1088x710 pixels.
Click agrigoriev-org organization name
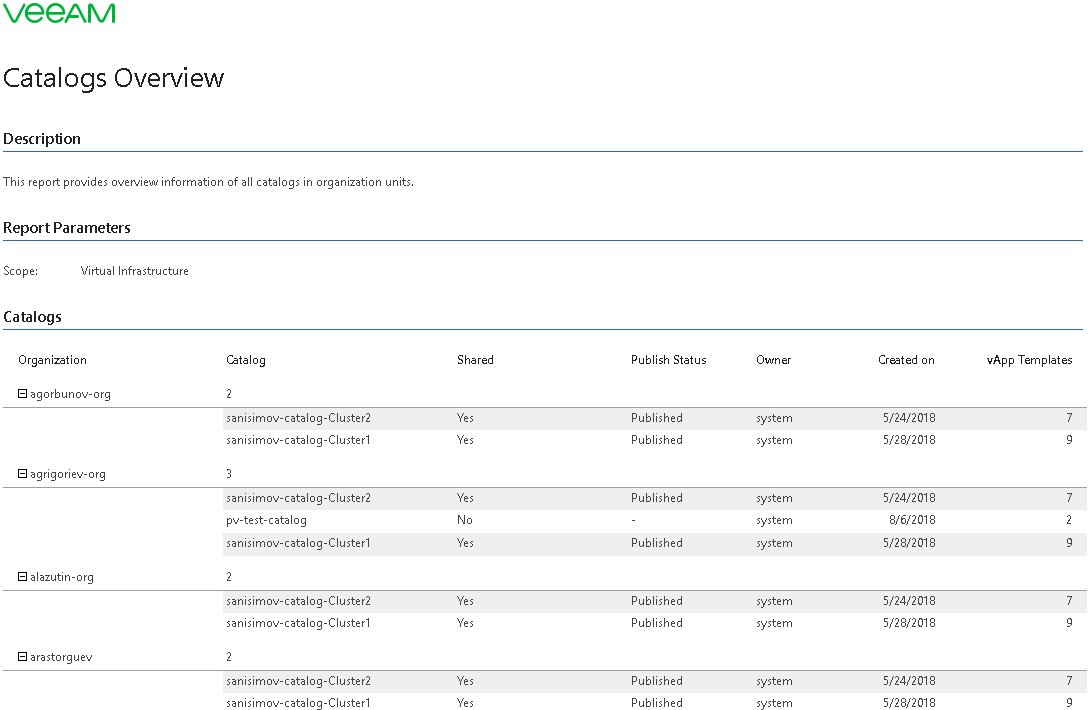coord(68,474)
